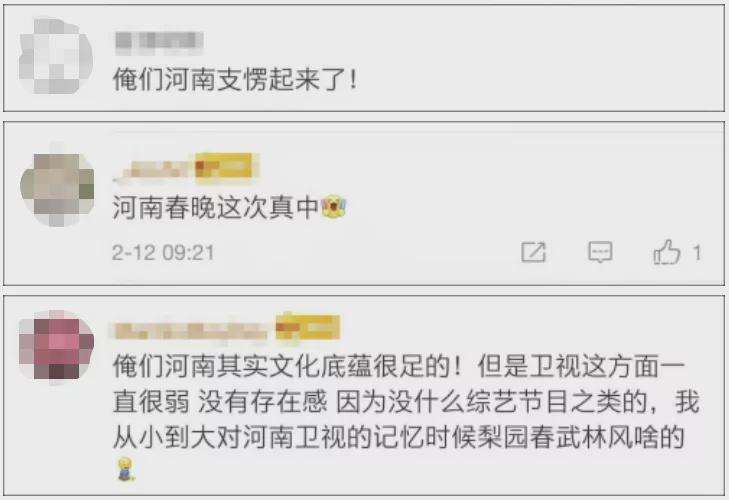
Task: Click the crying emoji after 真中
Action: [x=334, y=207]
